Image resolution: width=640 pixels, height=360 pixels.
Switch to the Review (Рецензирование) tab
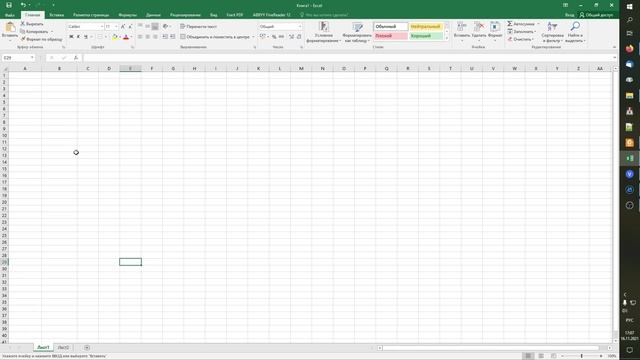pyautogui.click(x=185, y=15)
